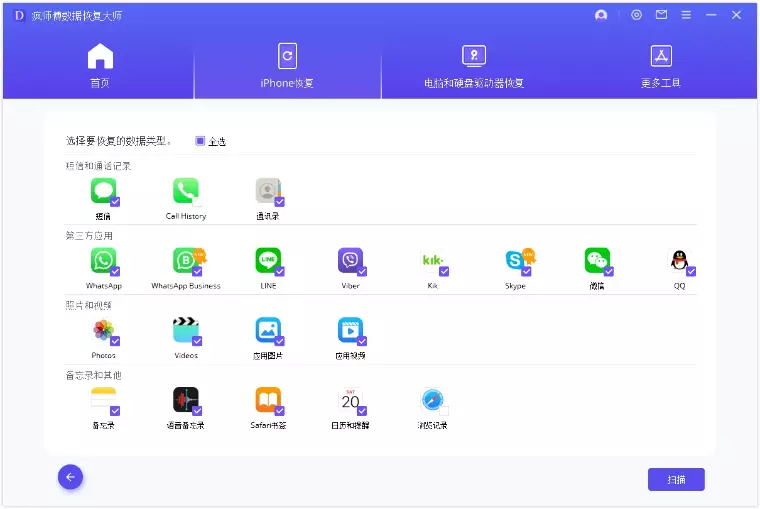
Task: Select the 通讯录 contacts icon
Action: click(x=268, y=190)
